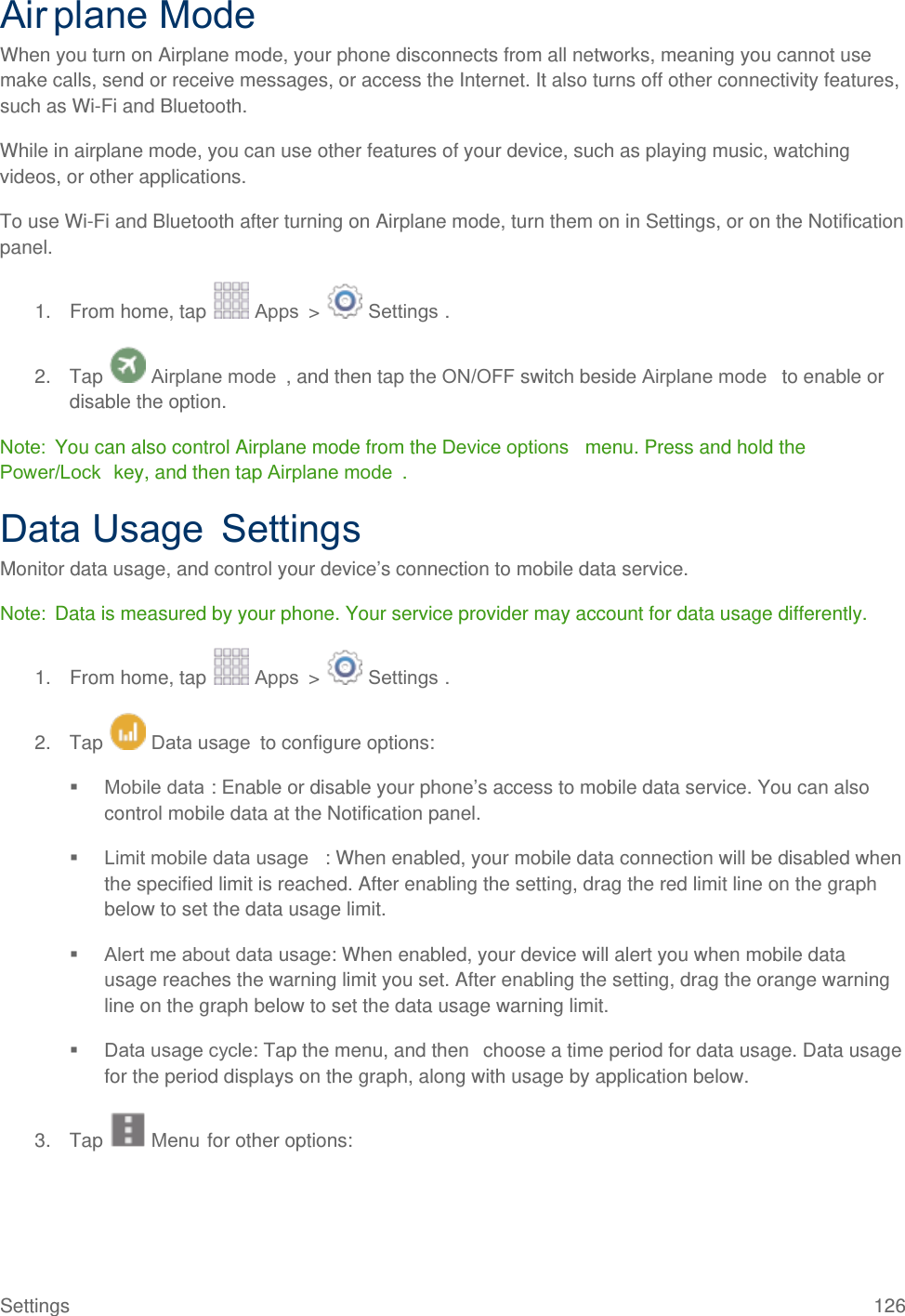Click the Apps grid icon under Airplane Mode
905x1316 pixels.
230,301
